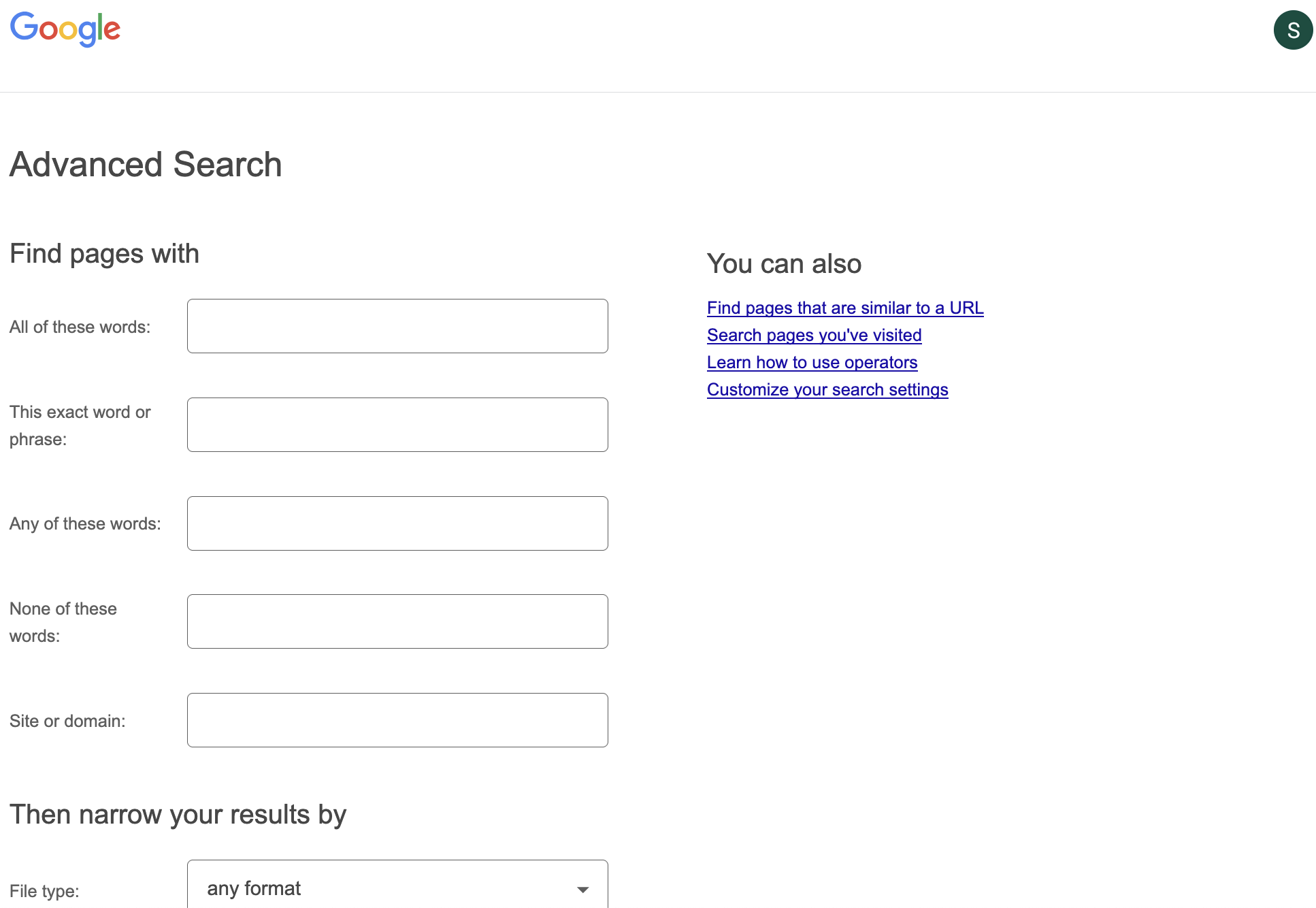Open 'Find pages that are similar to a URL'
This screenshot has height=908, width=1316.
coord(845,308)
